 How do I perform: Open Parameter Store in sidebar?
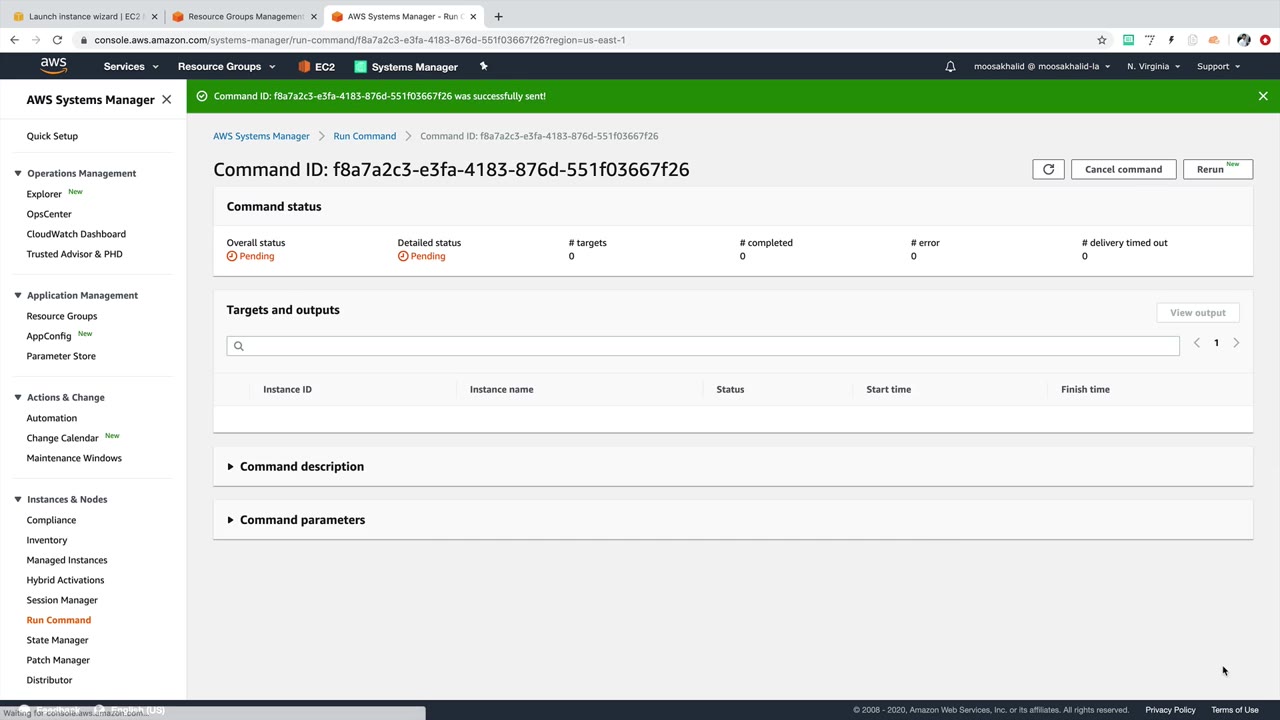coord(61,356)
